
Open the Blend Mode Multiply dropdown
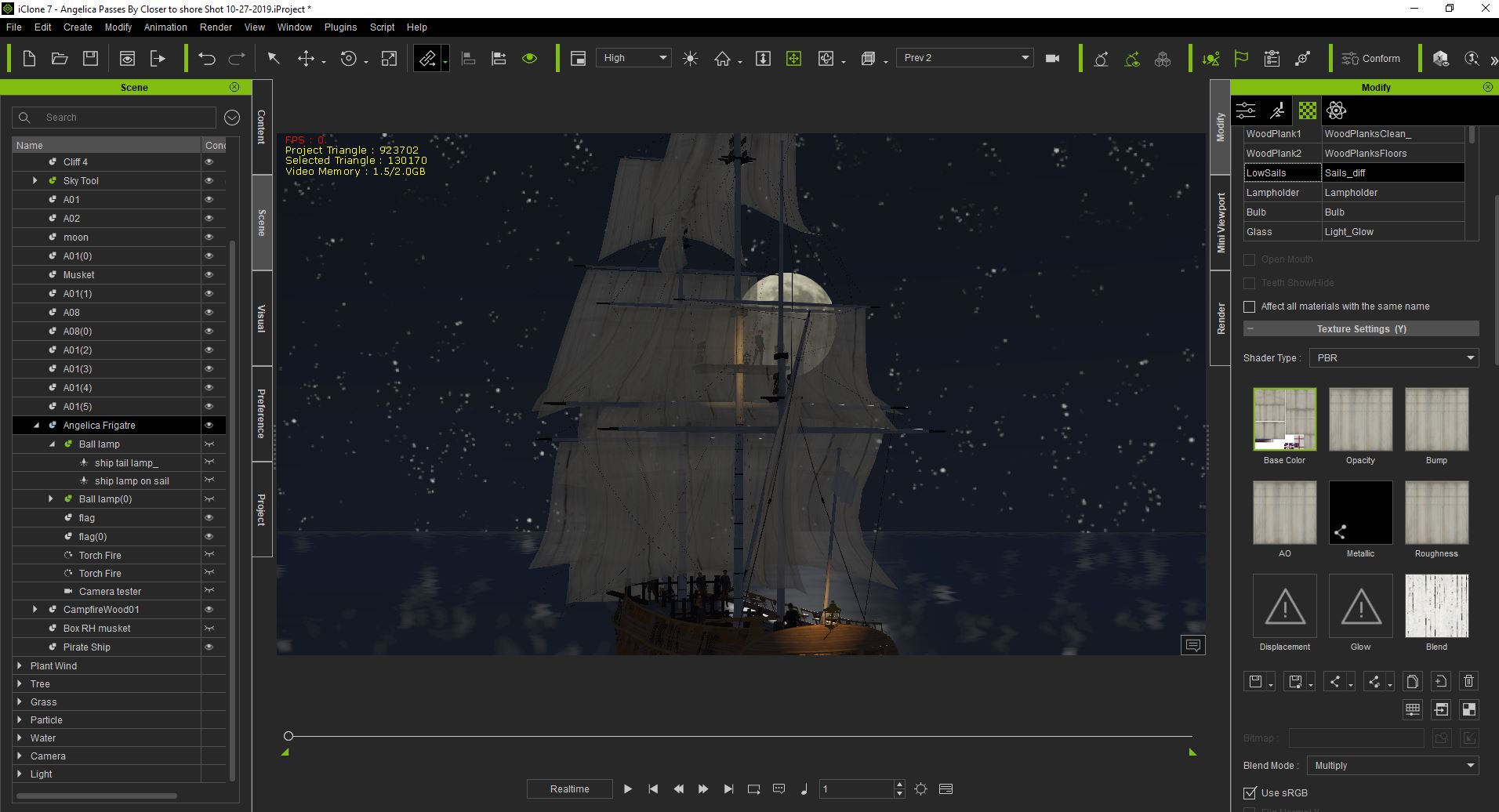(1394, 765)
